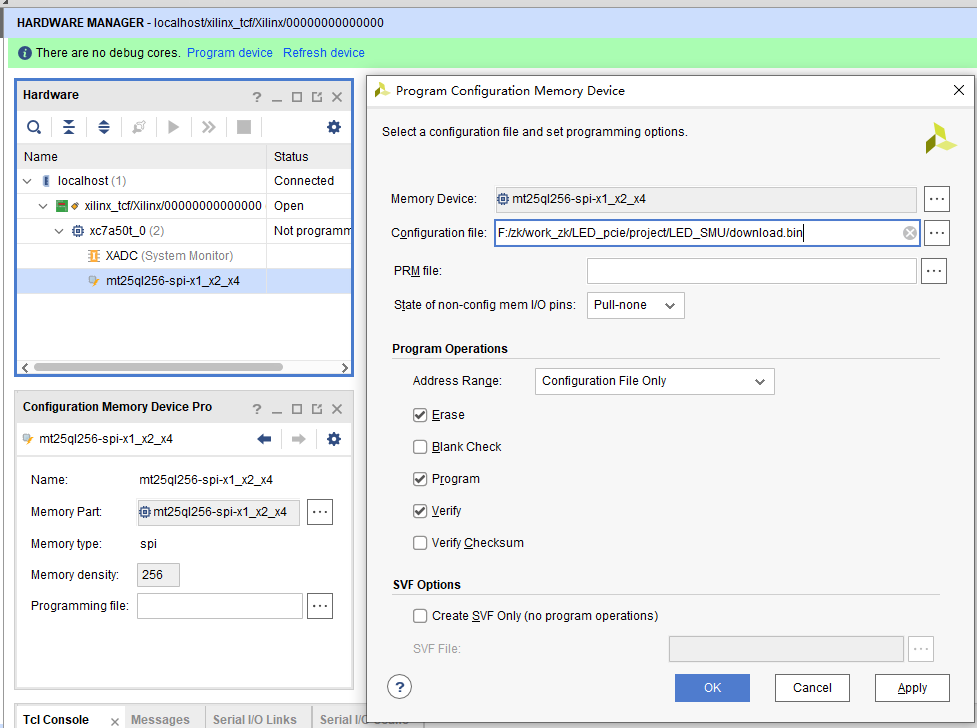Collapse xilinx_tcf tree node
Image resolution: width=977 pixels, height=728 pixels.
click(x=43, y=206)
